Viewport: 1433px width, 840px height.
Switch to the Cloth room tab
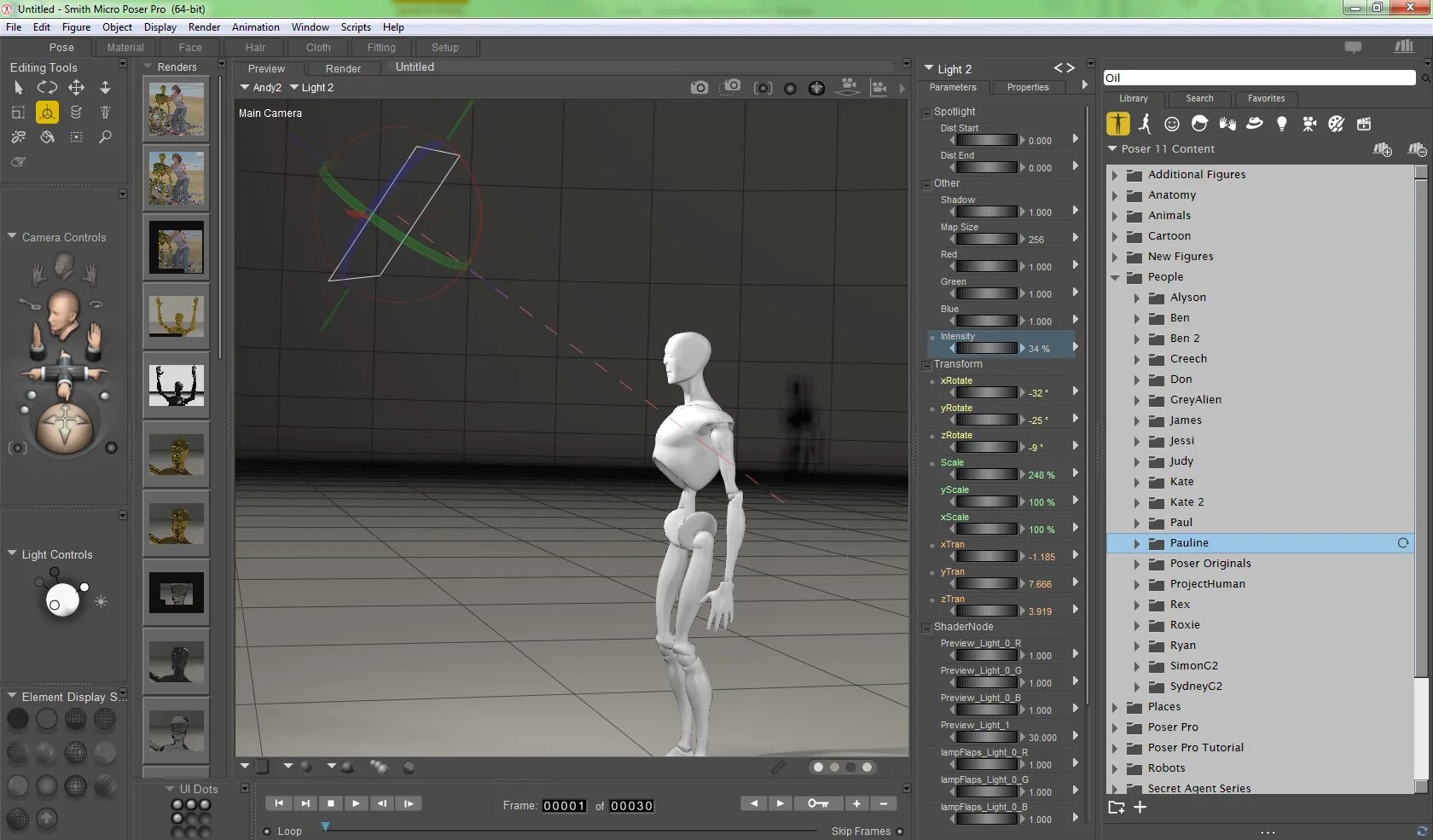318,48
